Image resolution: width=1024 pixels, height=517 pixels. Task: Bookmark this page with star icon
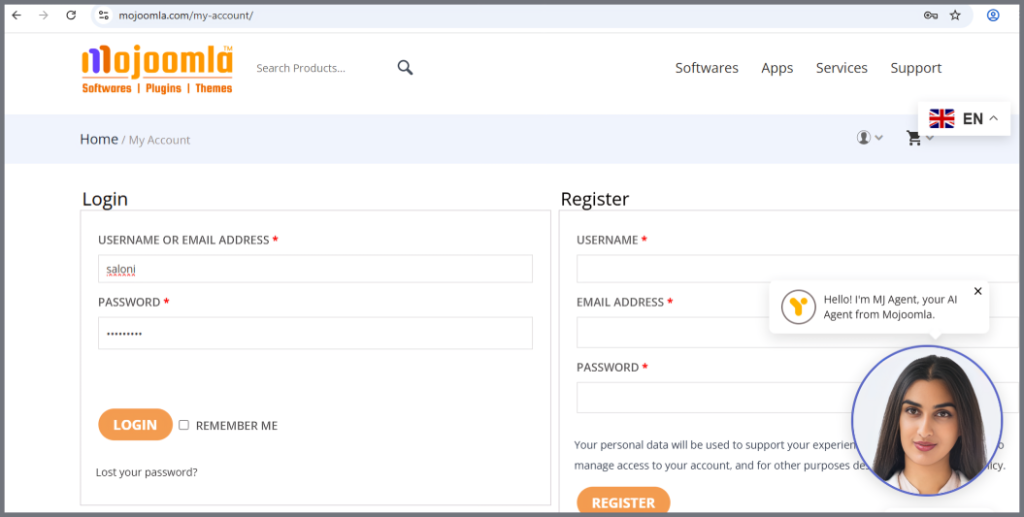955,15
